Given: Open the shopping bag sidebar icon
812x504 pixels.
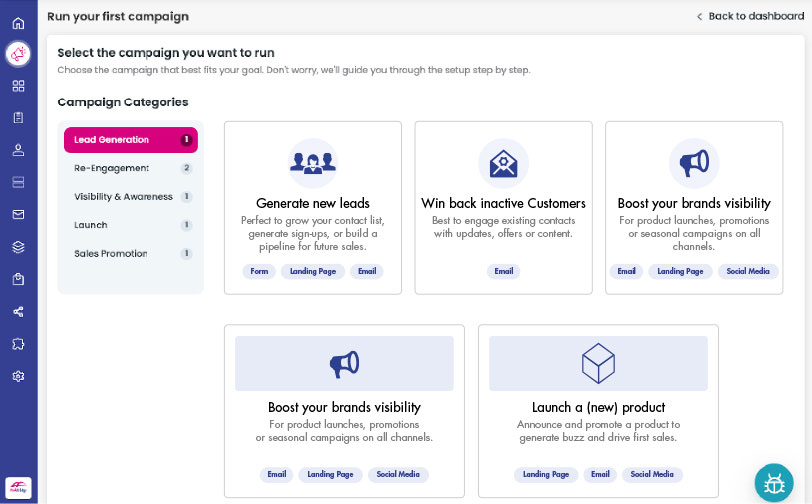Looking at the screenshot, I should (x=18, y=279).
